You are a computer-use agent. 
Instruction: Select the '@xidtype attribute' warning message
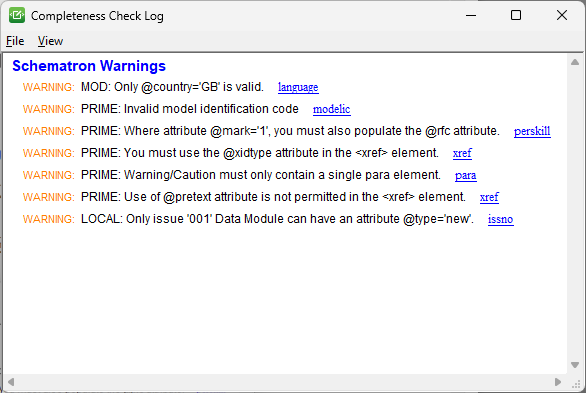[x=260, y=153]
